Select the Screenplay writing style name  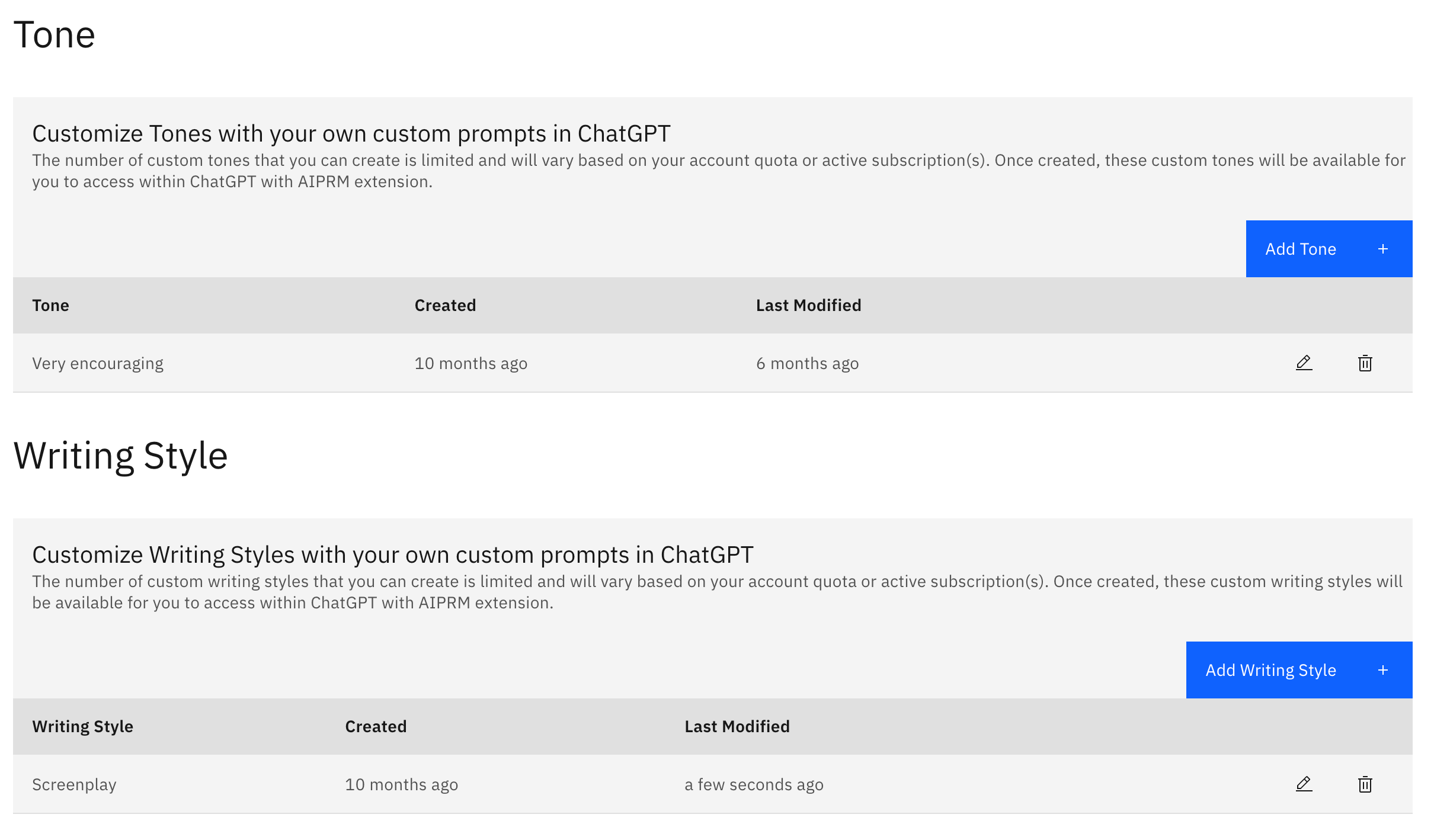click(74, 784)
